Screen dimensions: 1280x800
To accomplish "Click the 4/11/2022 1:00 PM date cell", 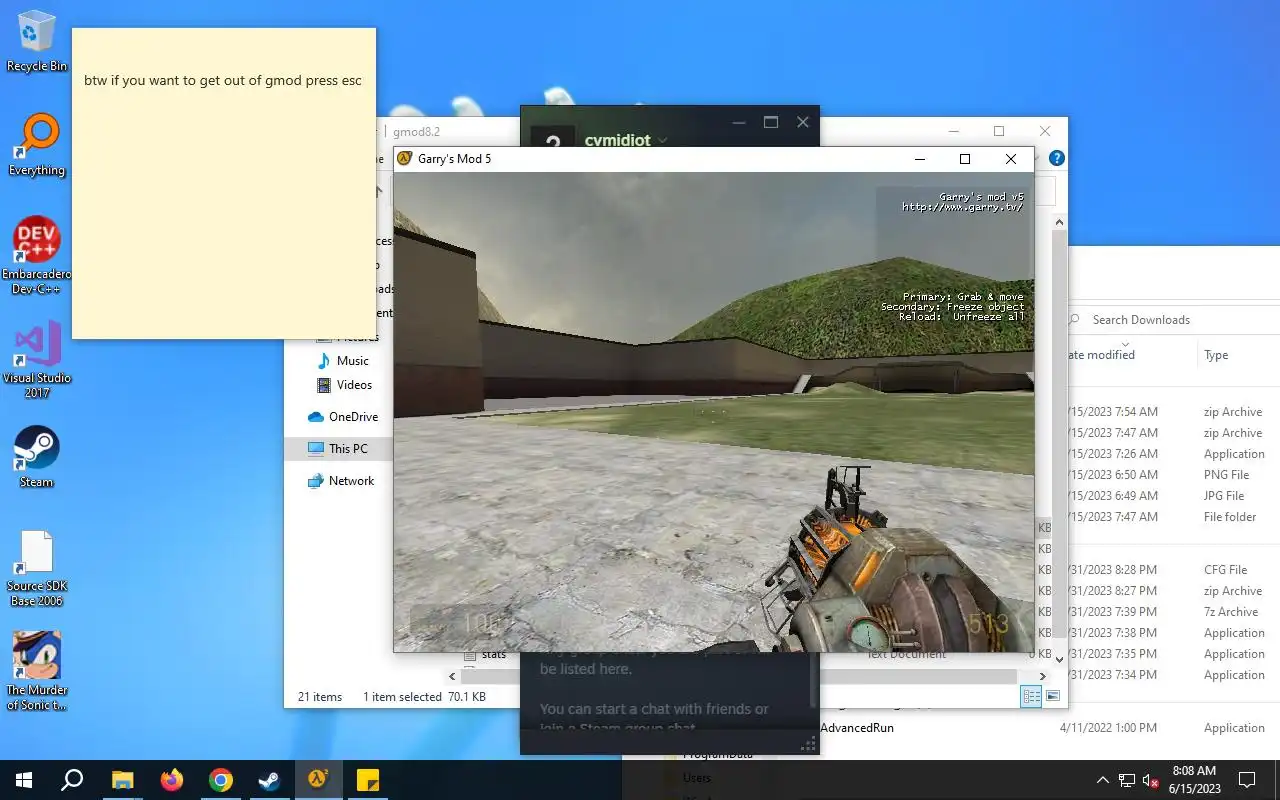I will [x=1108, y=728].
